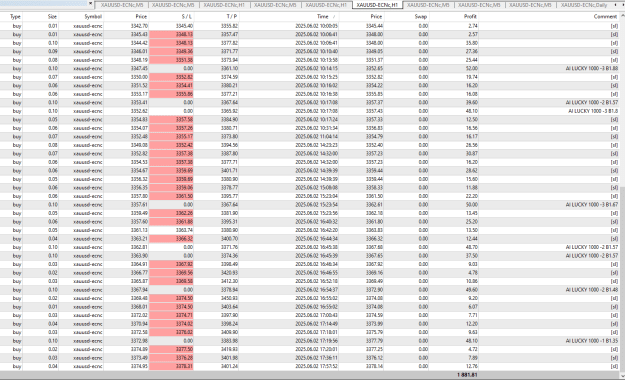
Task: Select comment AI LUCKY 1000 -3 B1.67
Action: 592,205
